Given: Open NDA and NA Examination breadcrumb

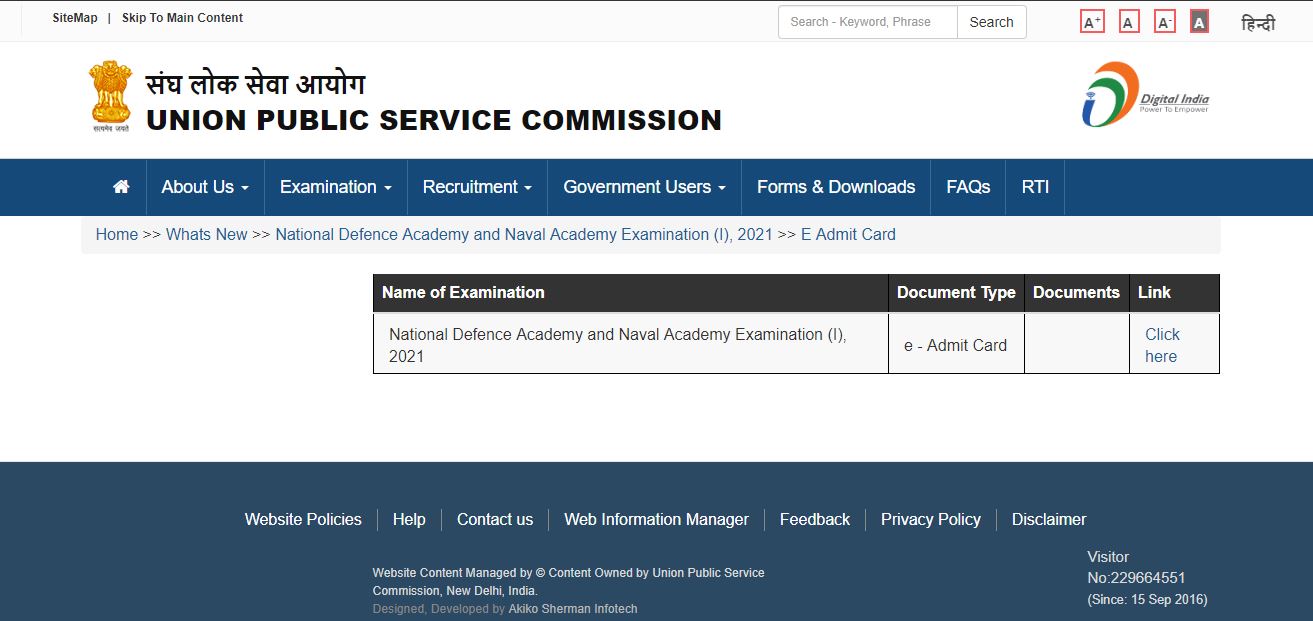Looking at the screenshot, I should point(524,234).
